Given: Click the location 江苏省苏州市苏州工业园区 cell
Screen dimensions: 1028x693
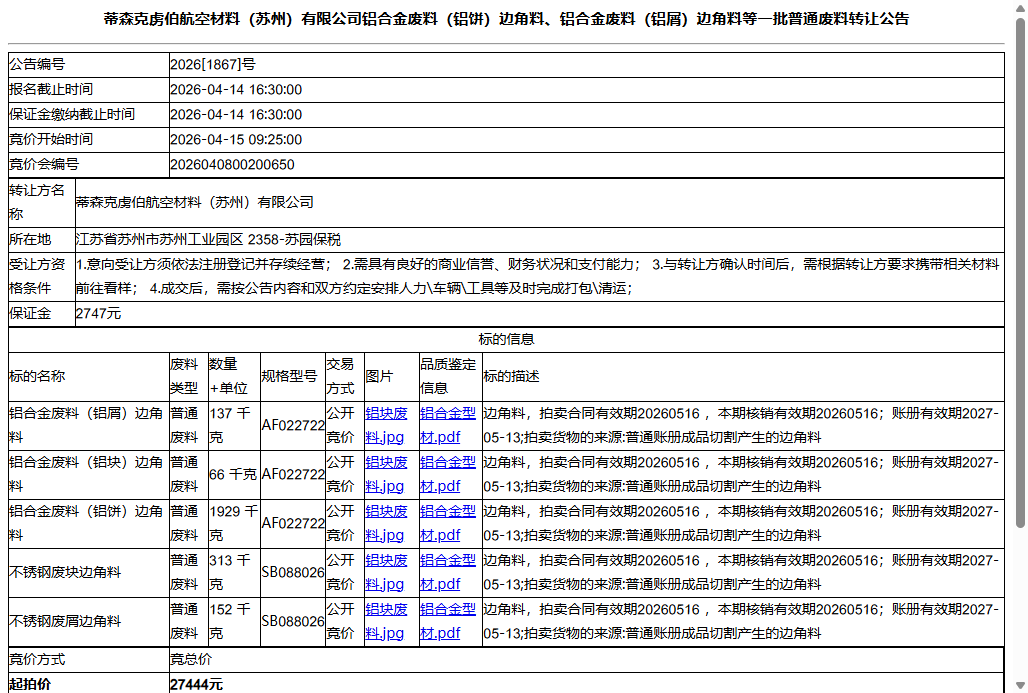Looking at the screenshot, I should [539, 240].
